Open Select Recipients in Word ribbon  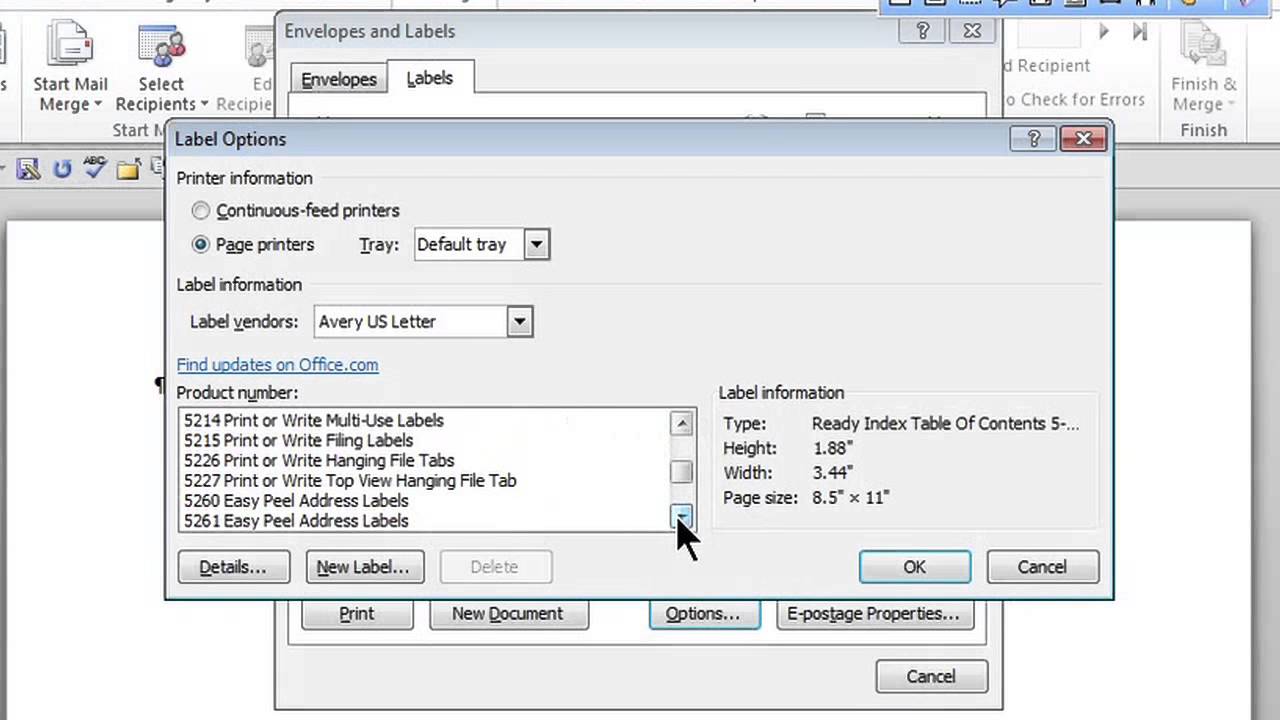click(161, 67)
